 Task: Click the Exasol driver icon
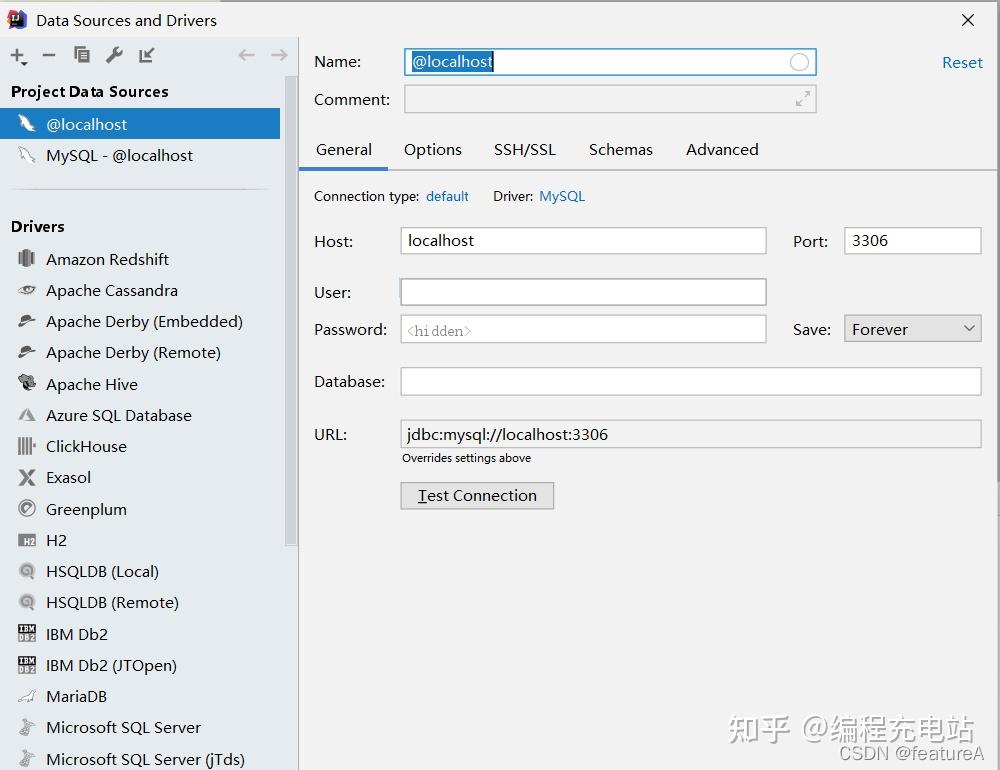[x=27, y=477]
